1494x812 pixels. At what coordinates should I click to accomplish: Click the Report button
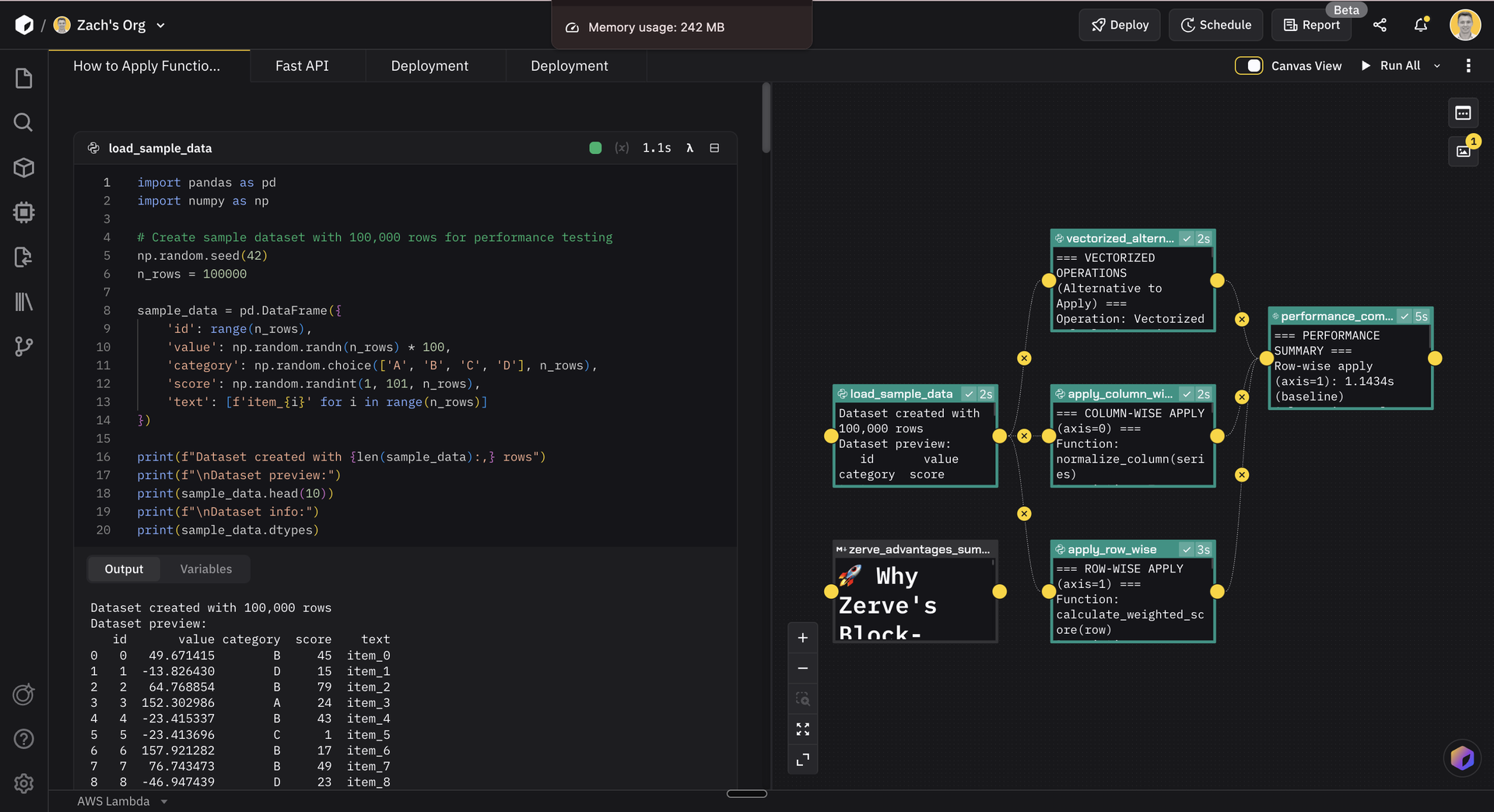(1312, 25)
